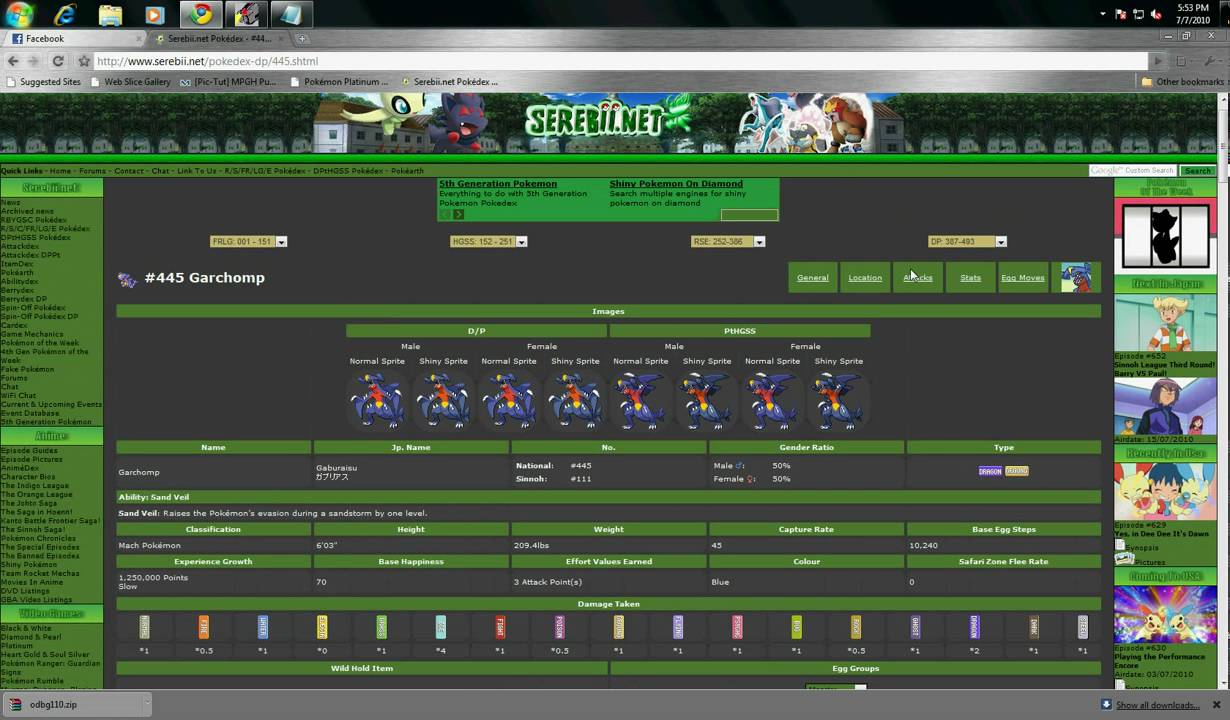Open the Pokémon Platinum bookmark
Image resolution: width=1230 pixels, height=720 pixels.
point(338,82)
